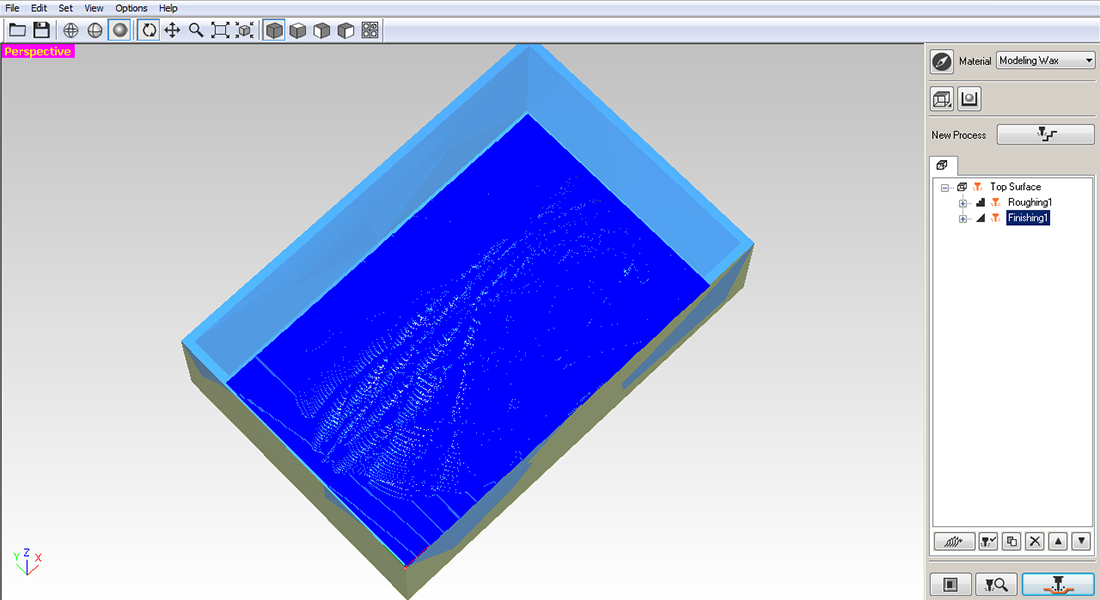1100x600 pixels.
Task: Click the compass icon beside Material
Action: coord(941,61)
